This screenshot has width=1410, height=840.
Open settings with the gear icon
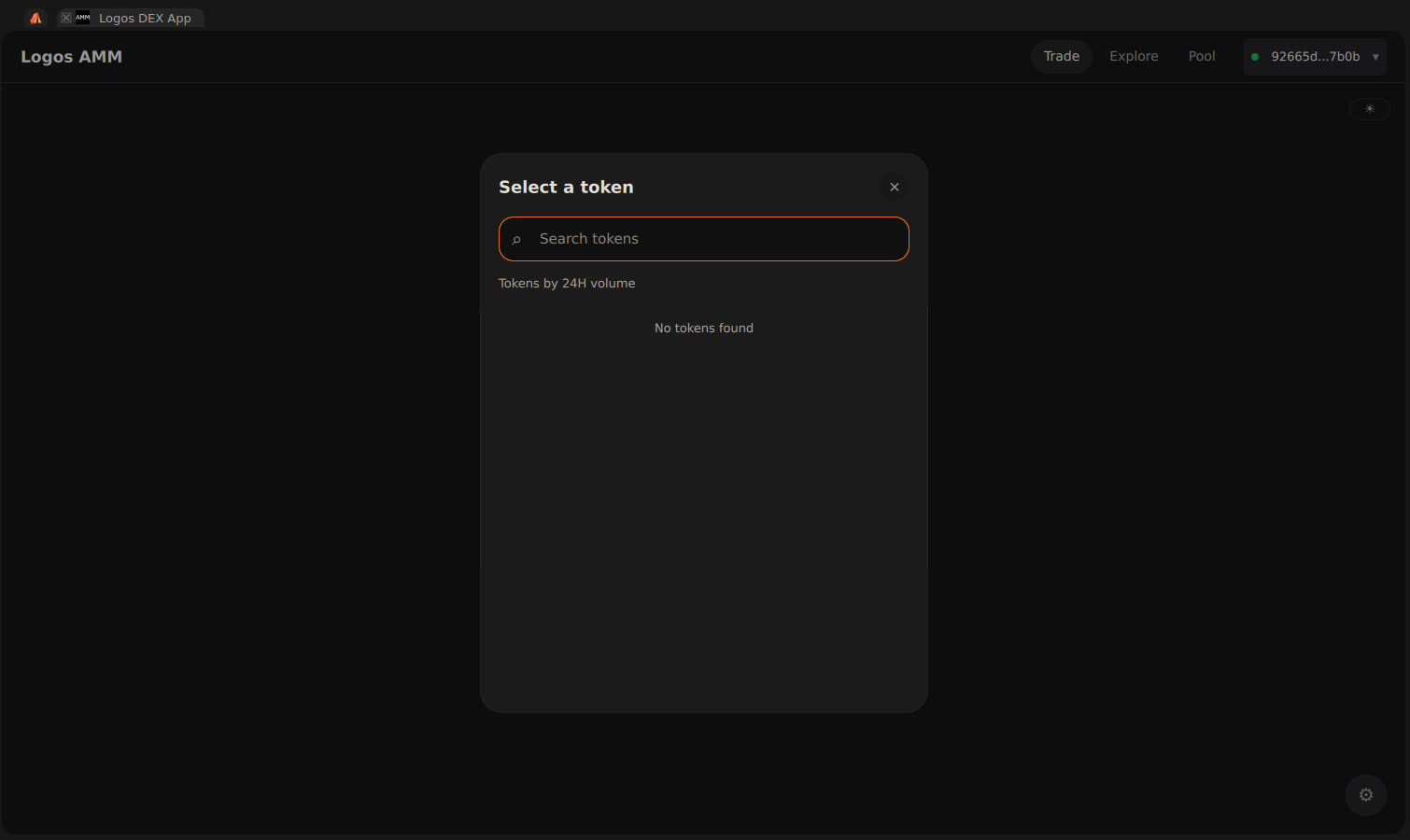pyautogui.click(x=1366, y=795)
